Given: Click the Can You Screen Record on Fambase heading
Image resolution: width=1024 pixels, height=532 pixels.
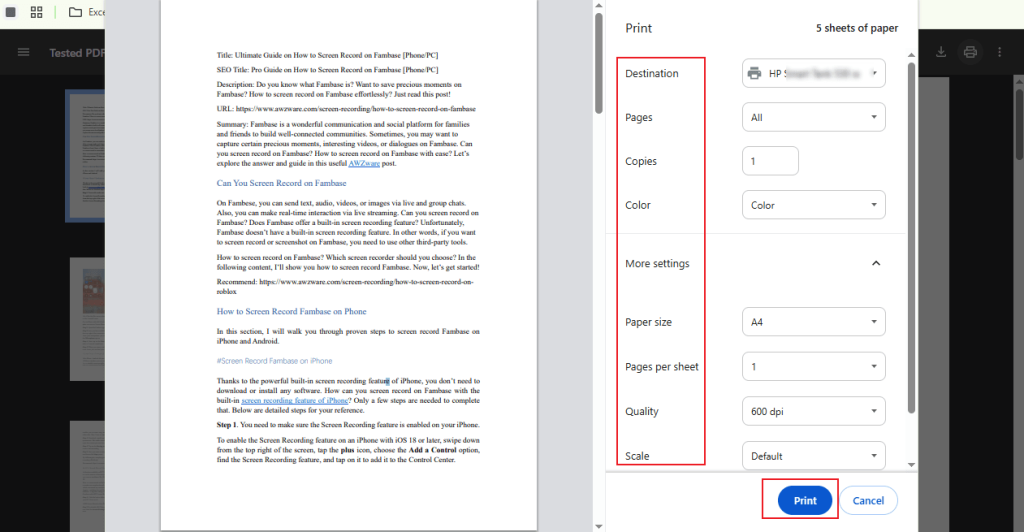Looking at the screenshot, I should 281,183.
